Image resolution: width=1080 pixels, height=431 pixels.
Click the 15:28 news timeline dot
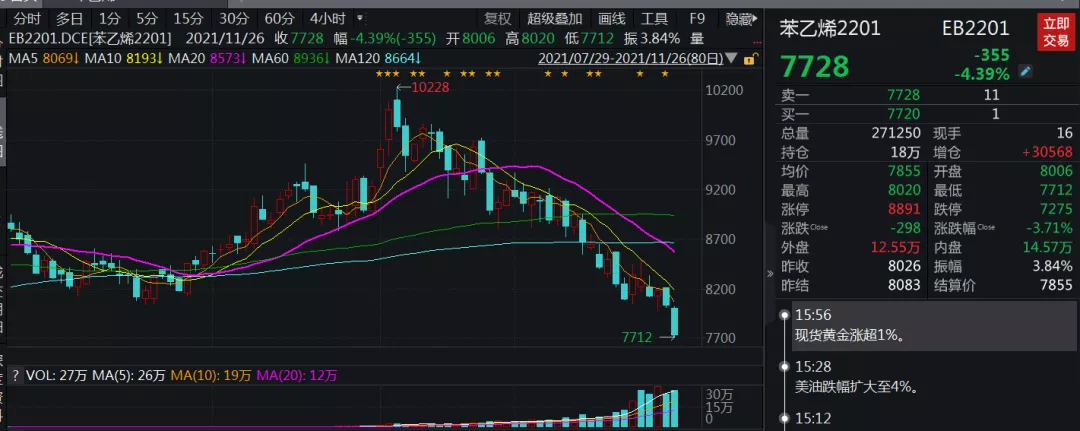(x=783, y=367)
